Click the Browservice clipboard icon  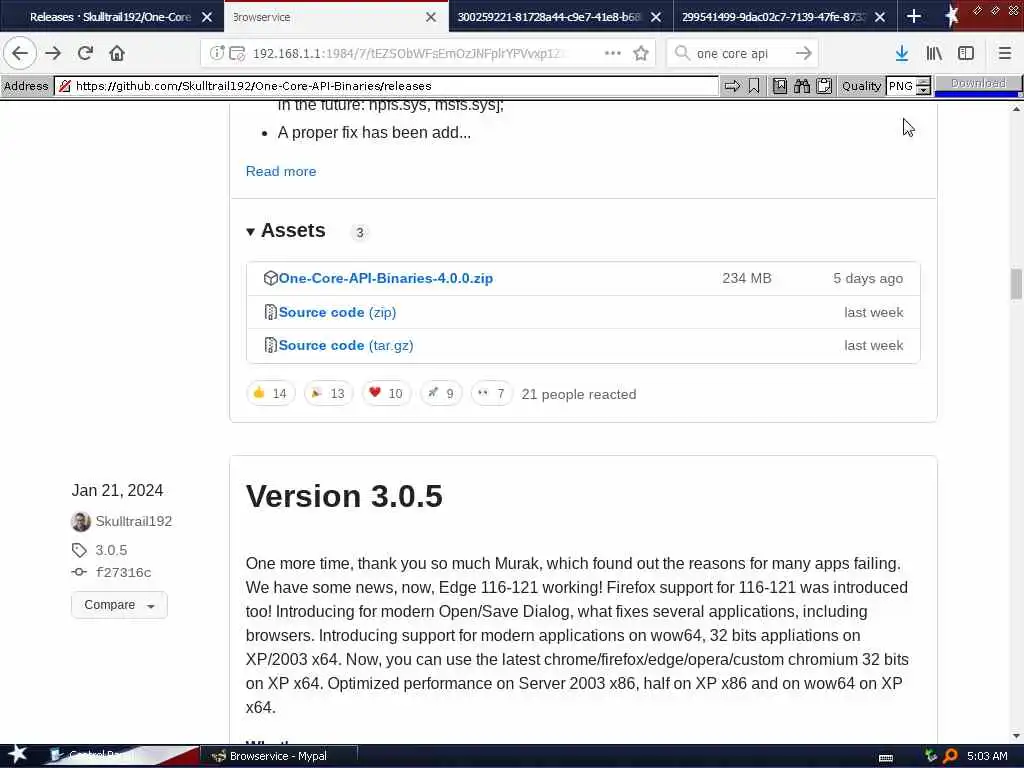pyautogui.click(x=824, y=86)
